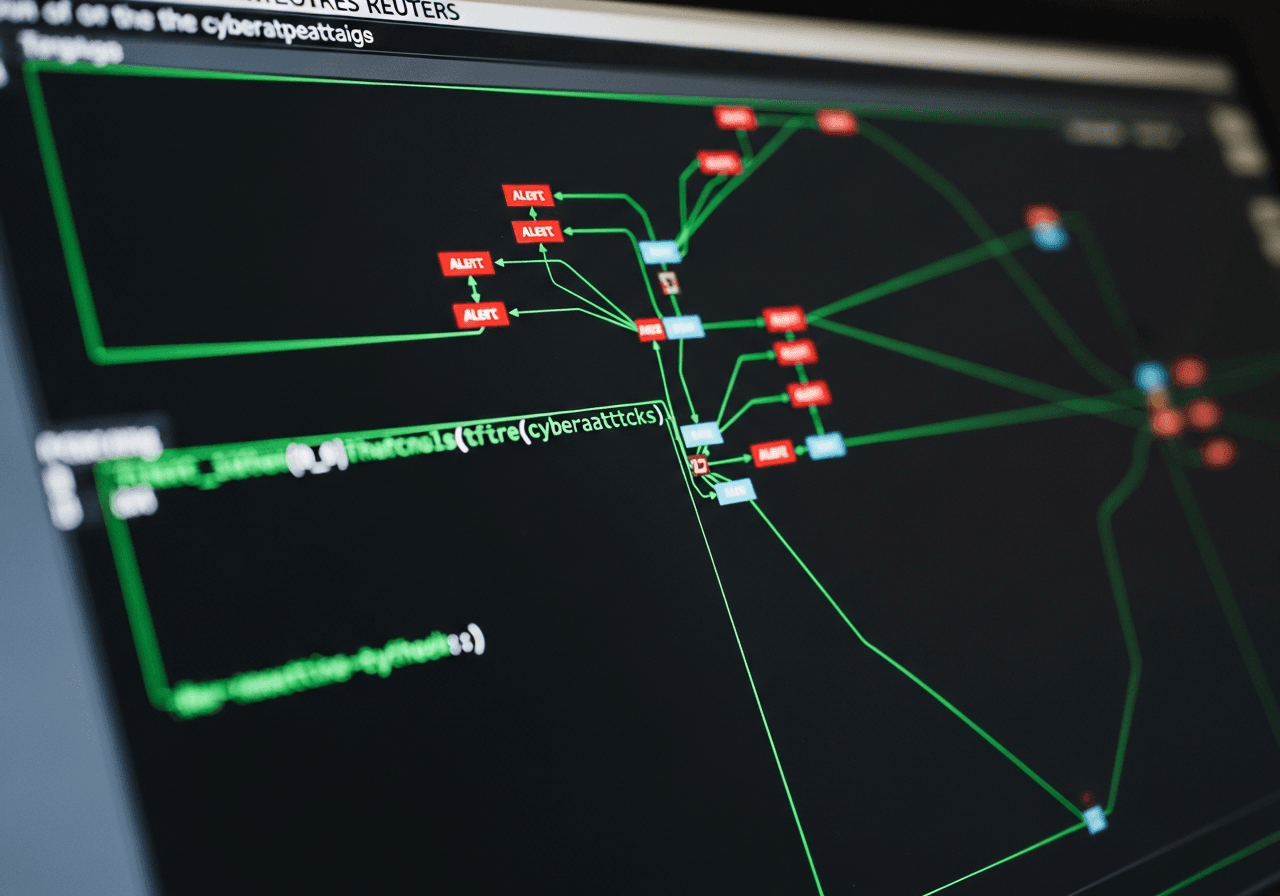1280x896 pixels.
Task: Click the lone ALERT node beside the blue node
Action: click(772, 454)
